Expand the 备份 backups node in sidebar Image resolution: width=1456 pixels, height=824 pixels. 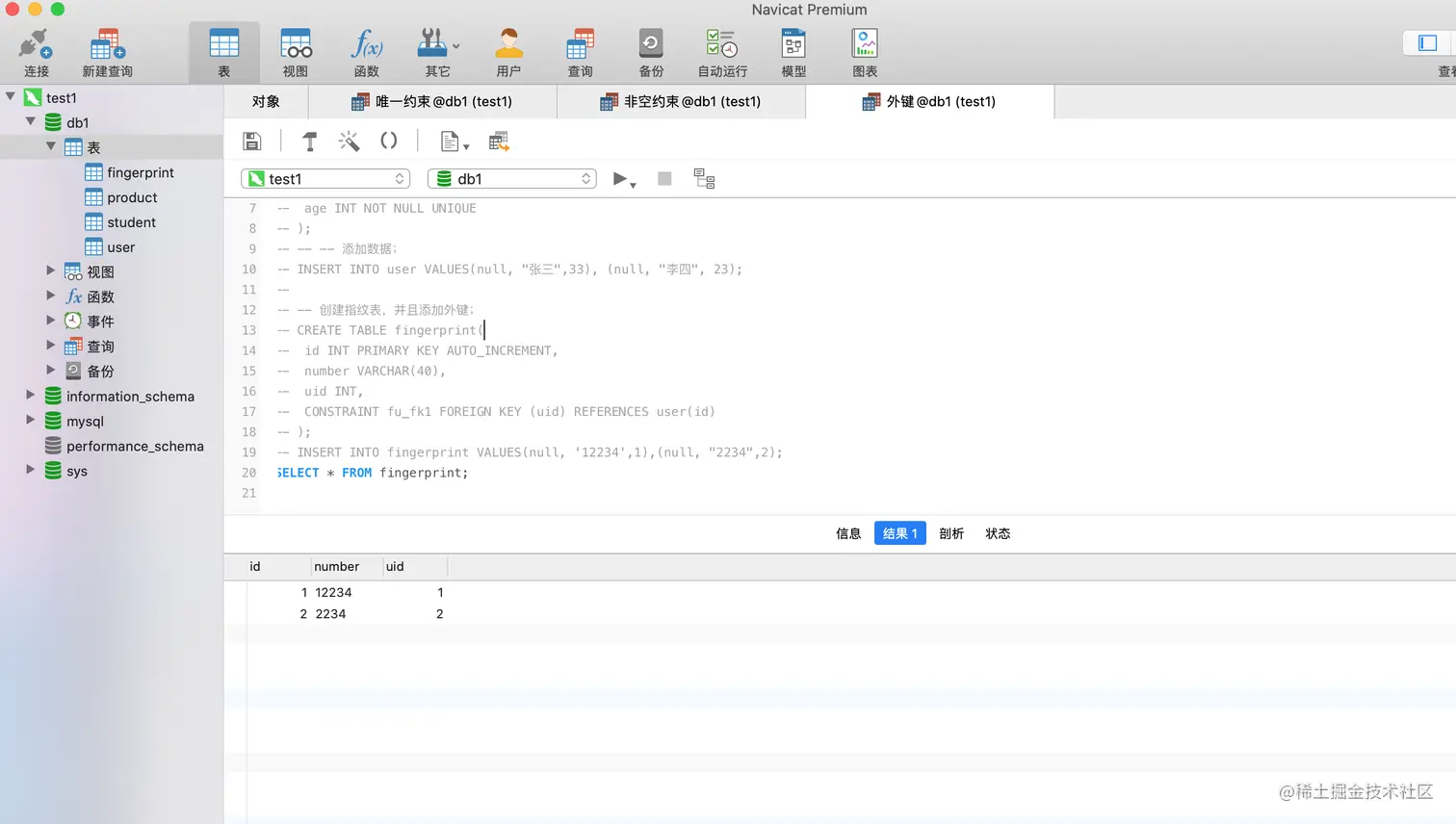(51, 371)
